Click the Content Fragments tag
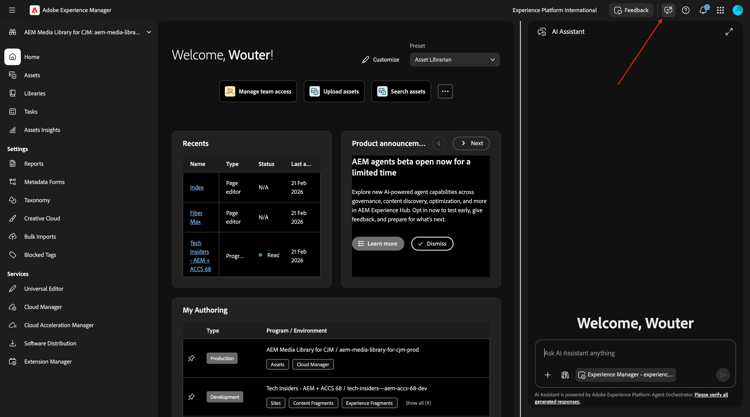The image size is (750, 417). click(x=313, y=403)
